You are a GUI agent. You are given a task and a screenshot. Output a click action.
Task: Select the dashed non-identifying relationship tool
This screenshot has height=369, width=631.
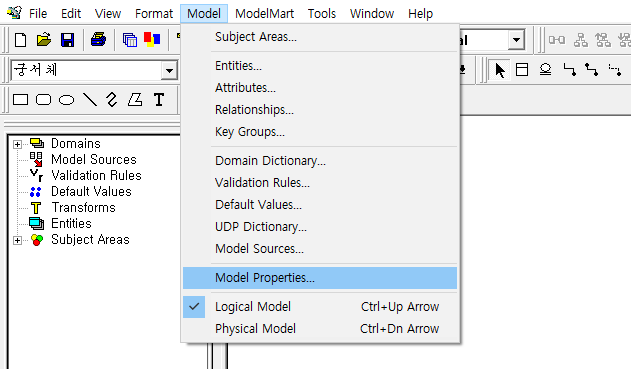click(x=615, y=70)
